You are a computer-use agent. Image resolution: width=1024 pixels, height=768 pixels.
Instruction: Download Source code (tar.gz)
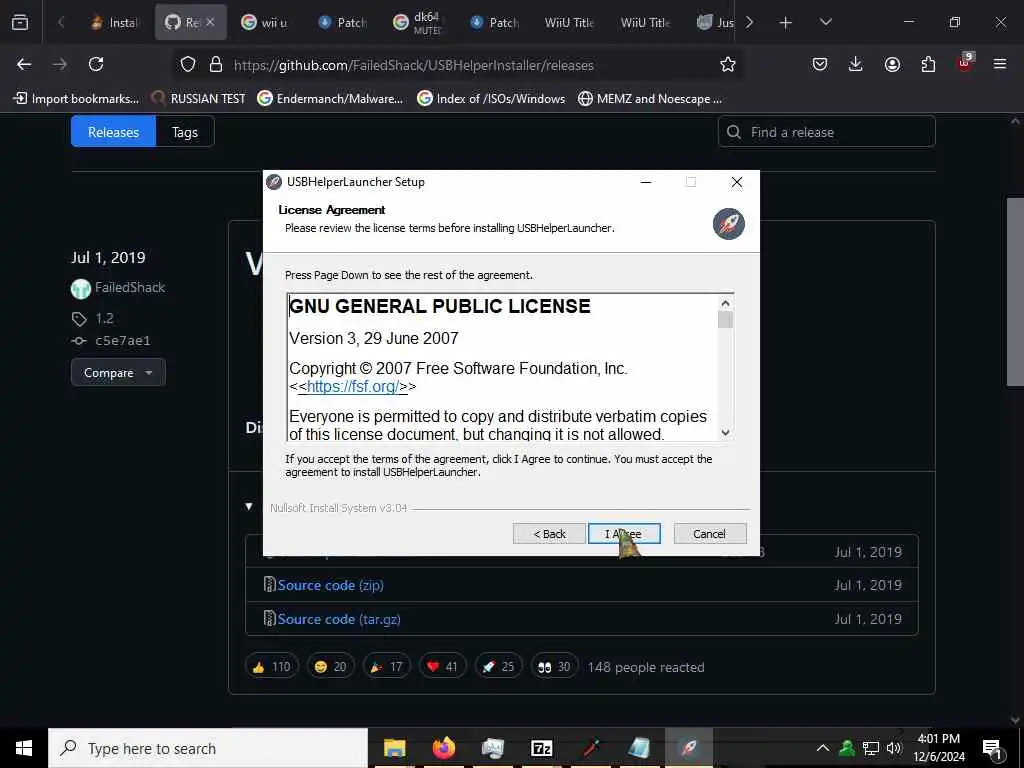pos(339,619)
